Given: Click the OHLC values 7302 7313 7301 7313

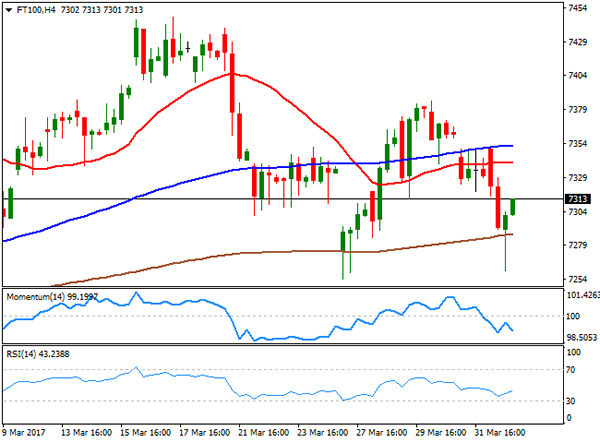Looking at the screenshot, I should 102,10.
